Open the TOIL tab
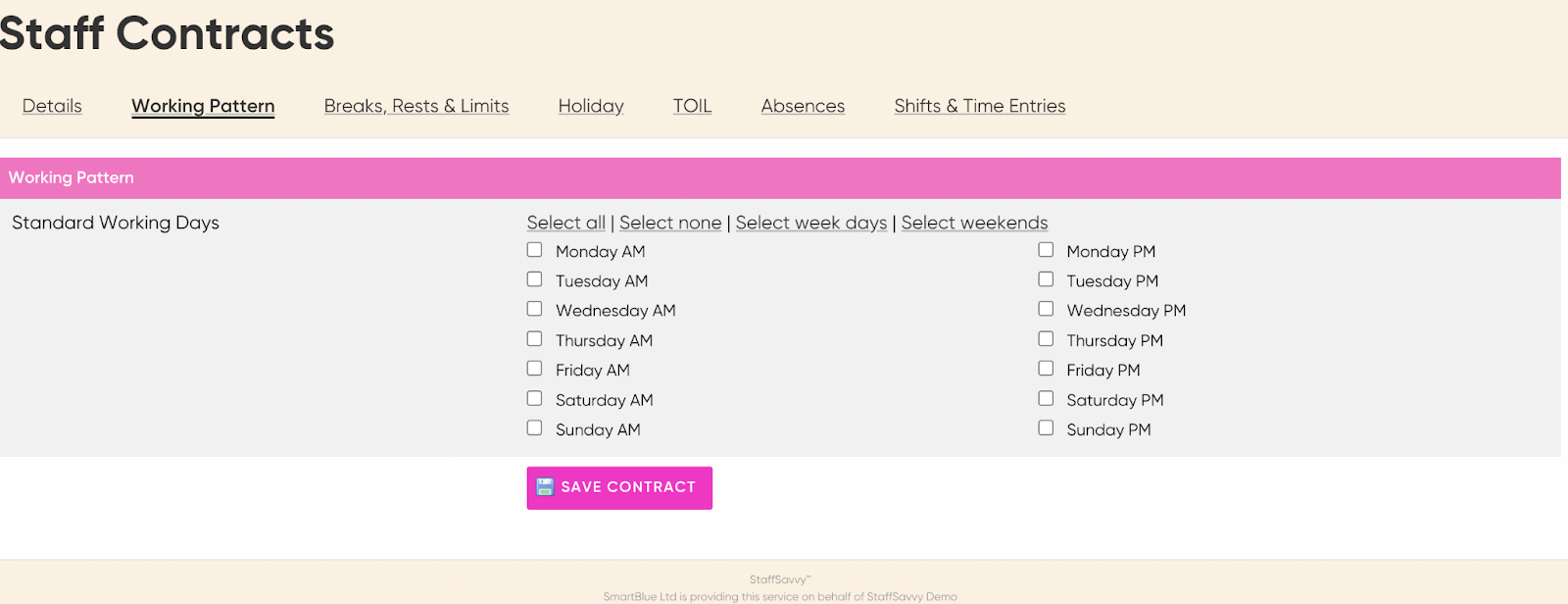The image size is (1568, 604). click(692, 106)
